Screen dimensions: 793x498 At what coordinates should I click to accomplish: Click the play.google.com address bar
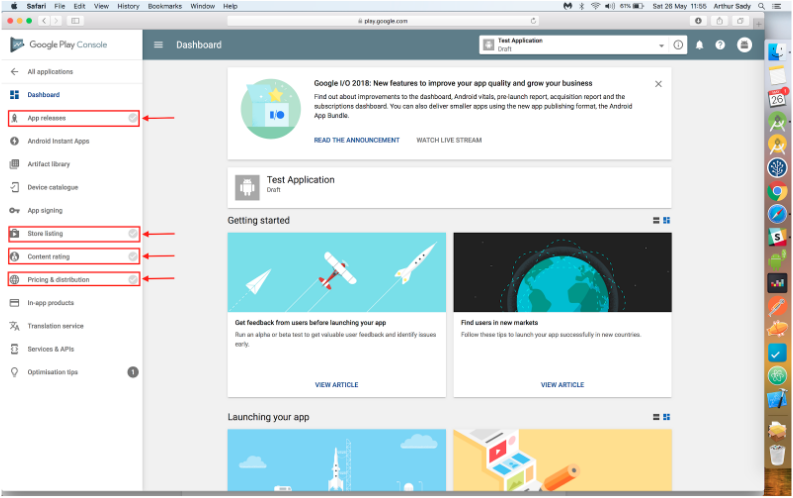point(382,21)
